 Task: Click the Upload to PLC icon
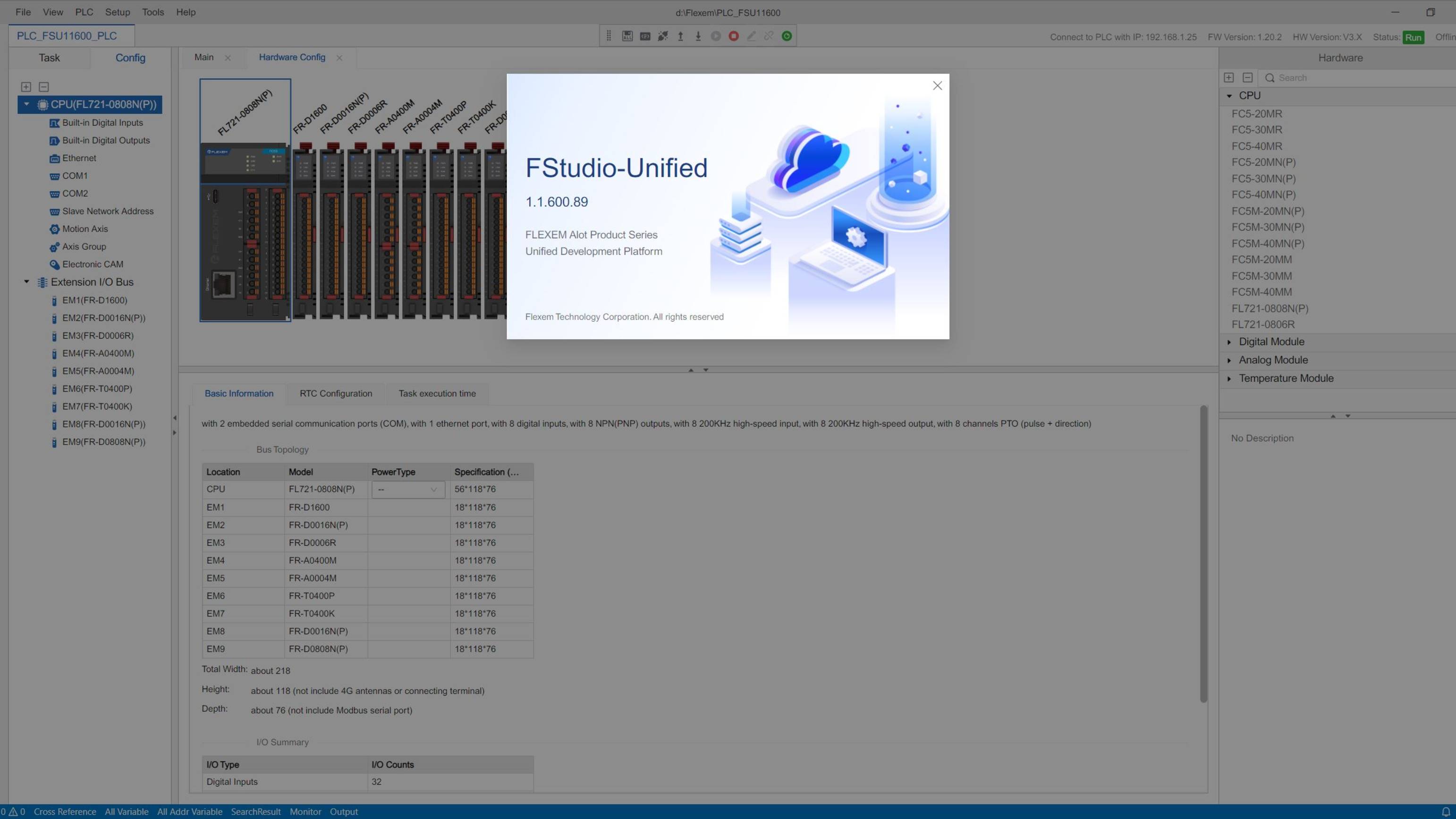tap(680, 35)
